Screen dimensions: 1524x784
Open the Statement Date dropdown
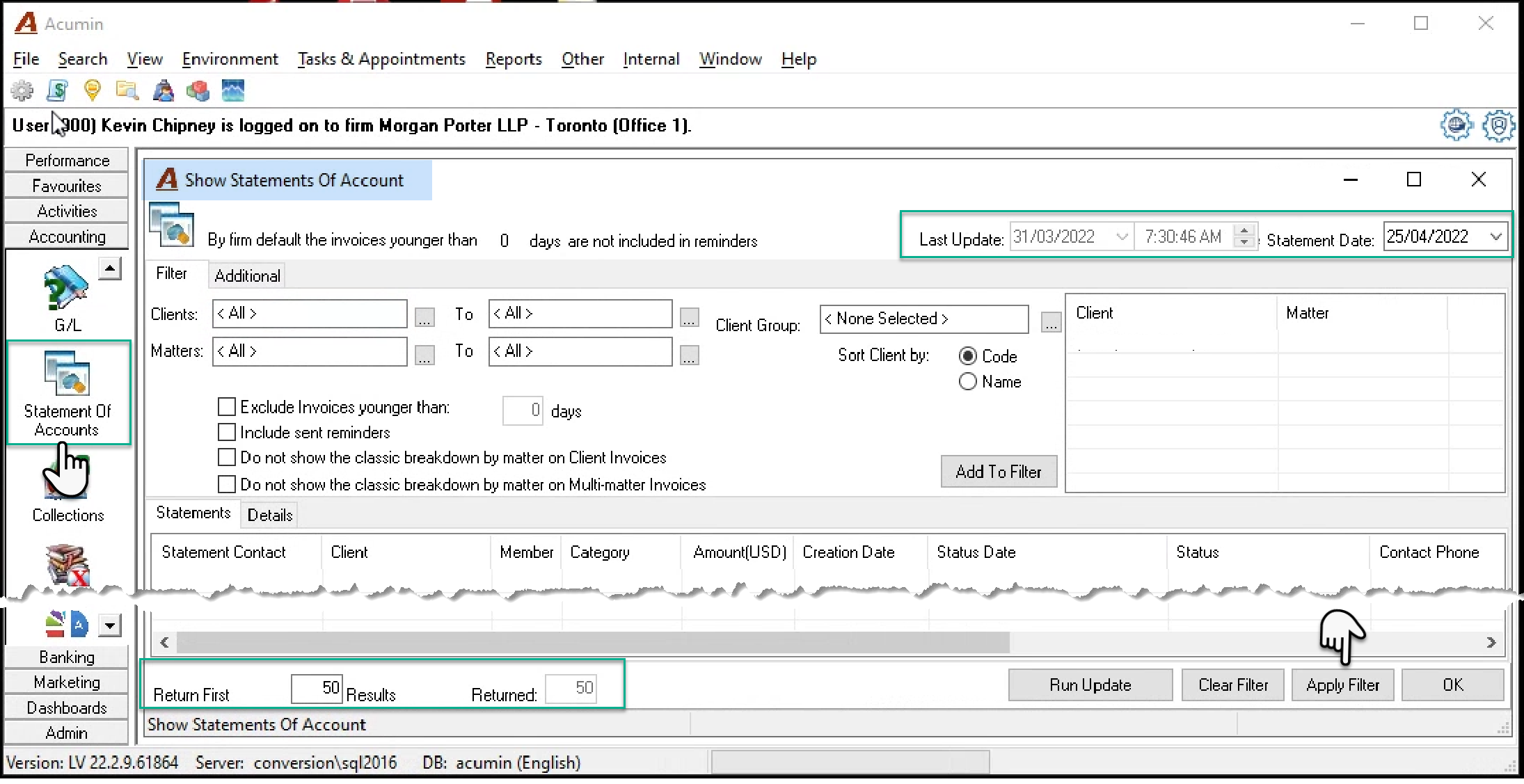click(1495, 237)
